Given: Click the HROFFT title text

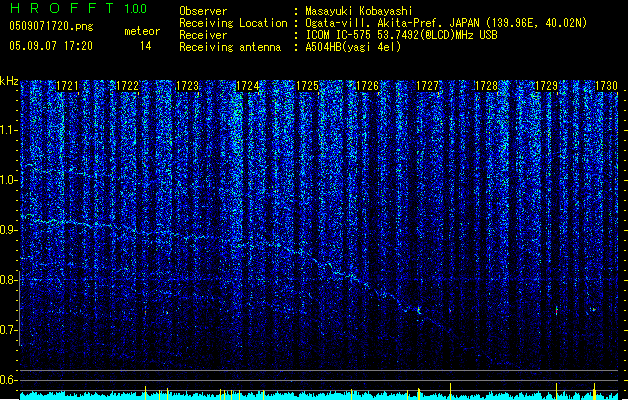Looking at the screenshot, I should click(x=62, y=8).
